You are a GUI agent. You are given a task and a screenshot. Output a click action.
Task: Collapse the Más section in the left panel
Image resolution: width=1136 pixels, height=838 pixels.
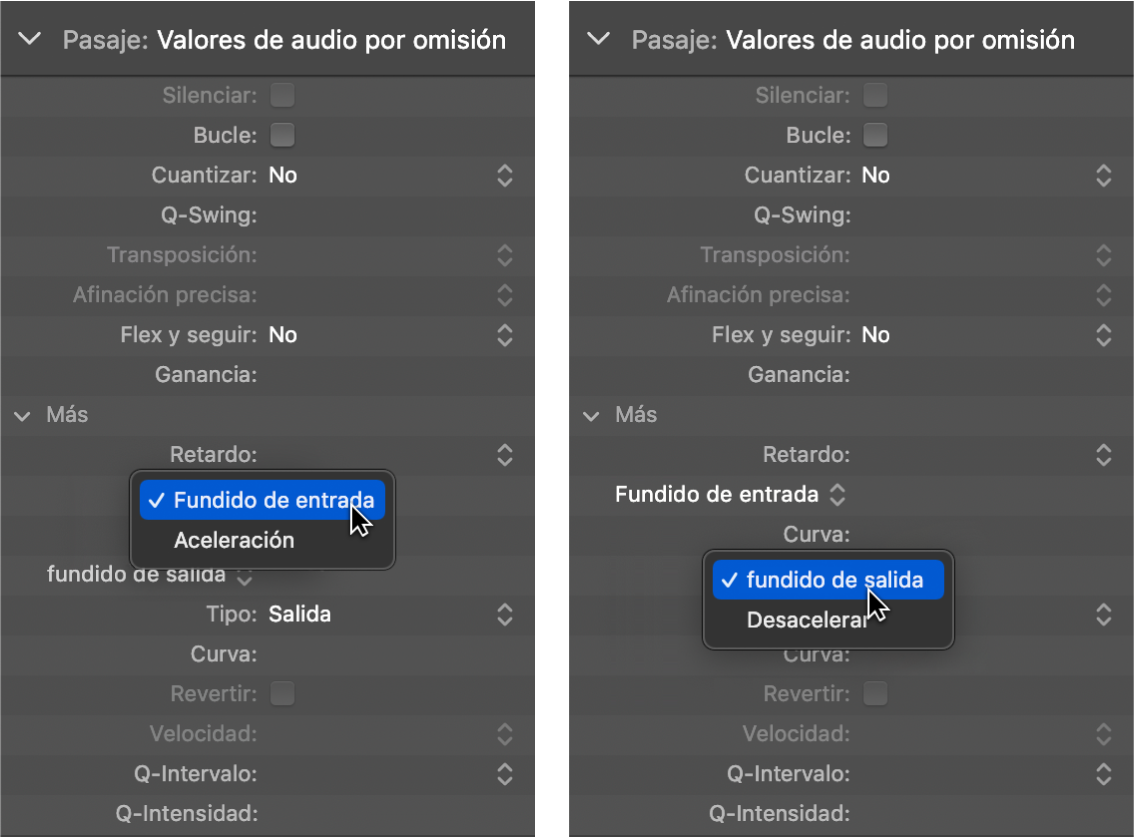point(23,415)
